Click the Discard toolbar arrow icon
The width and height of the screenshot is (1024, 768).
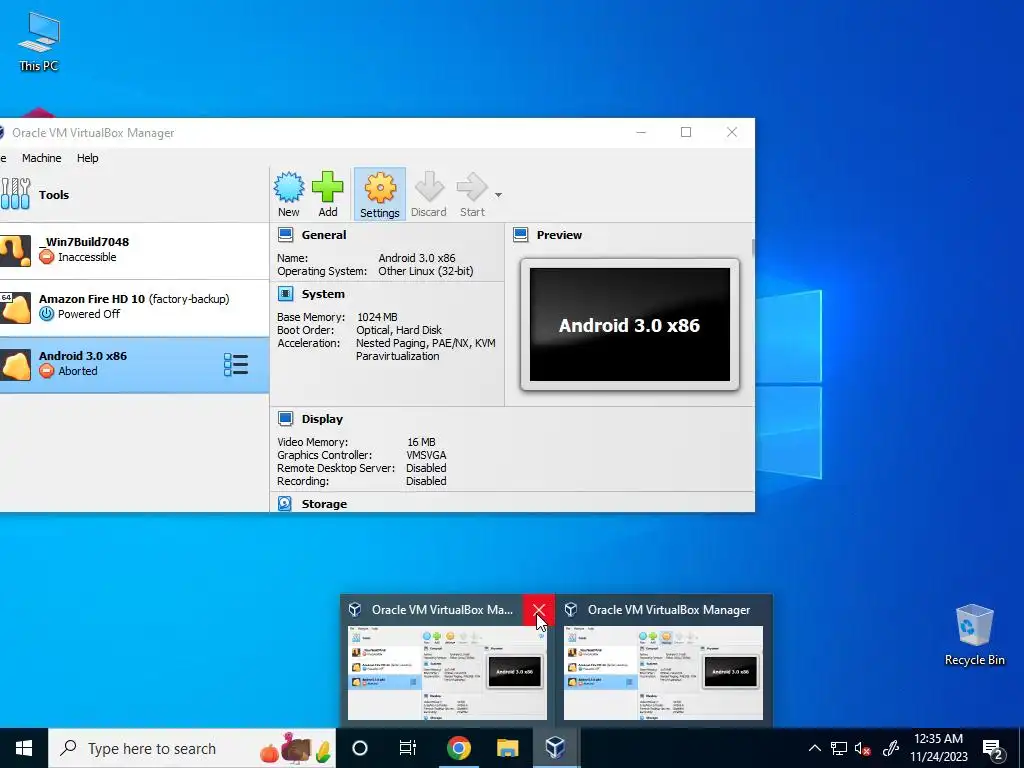tap(429, 187)
